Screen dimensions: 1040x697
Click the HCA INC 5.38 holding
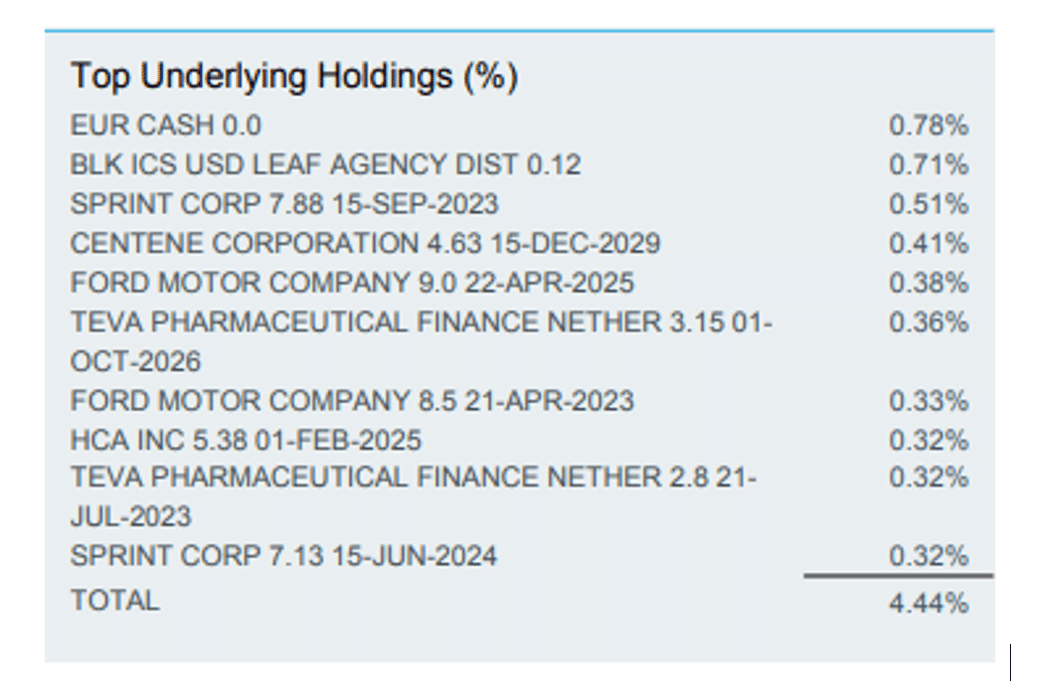(246, 440)
